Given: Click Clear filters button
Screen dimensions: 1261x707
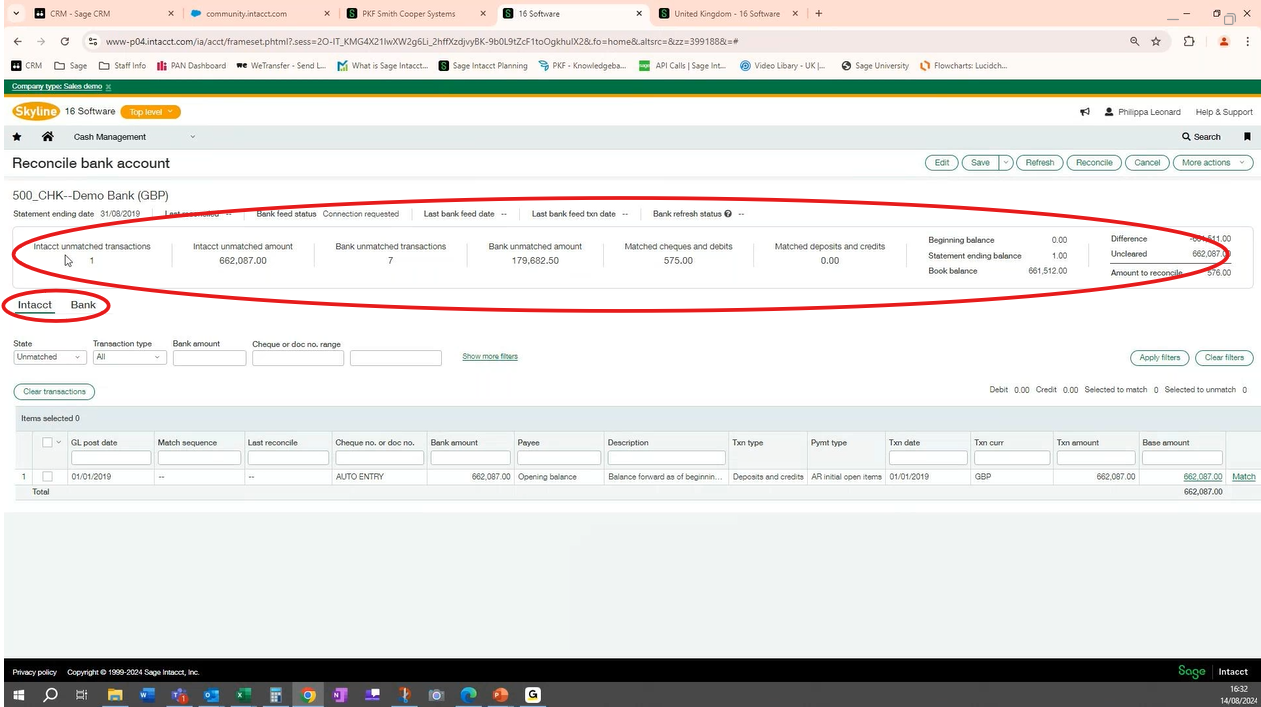Looking at the screenshot, I should (1224, 357).
